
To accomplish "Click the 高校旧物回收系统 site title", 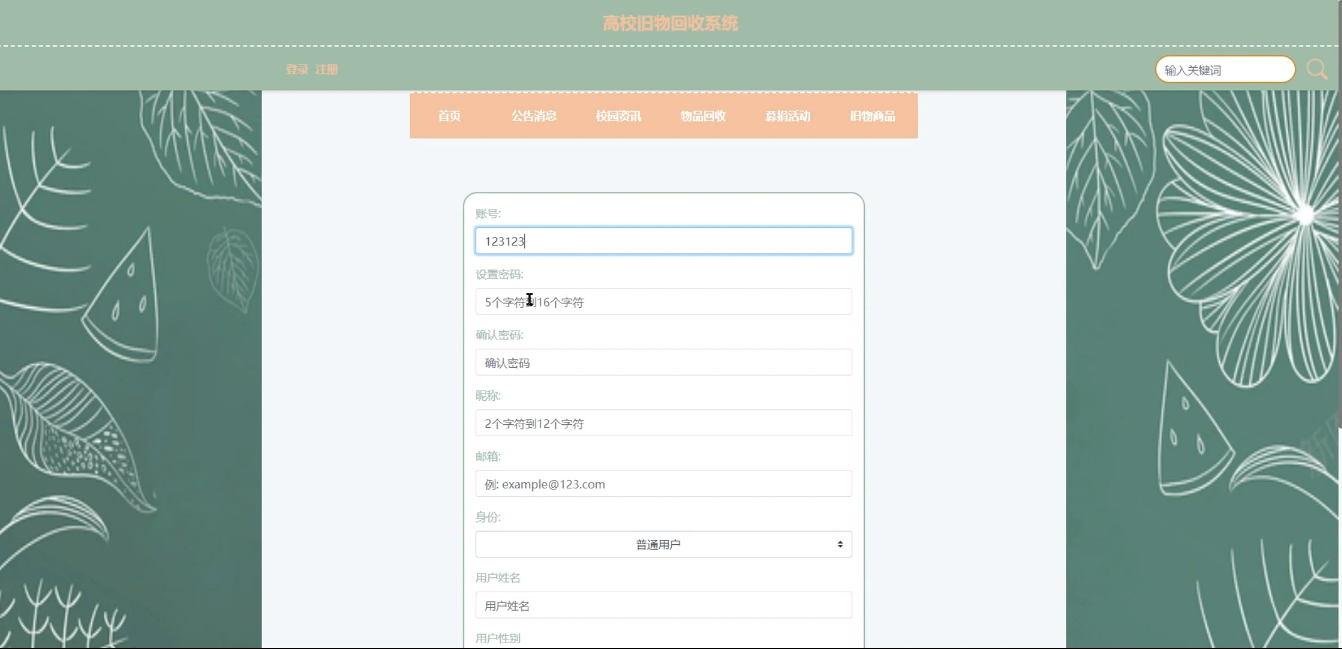I will (671, 23).
